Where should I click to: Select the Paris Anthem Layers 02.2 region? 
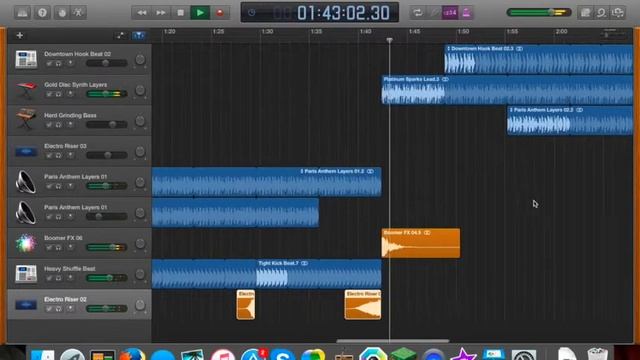point(570,120)
